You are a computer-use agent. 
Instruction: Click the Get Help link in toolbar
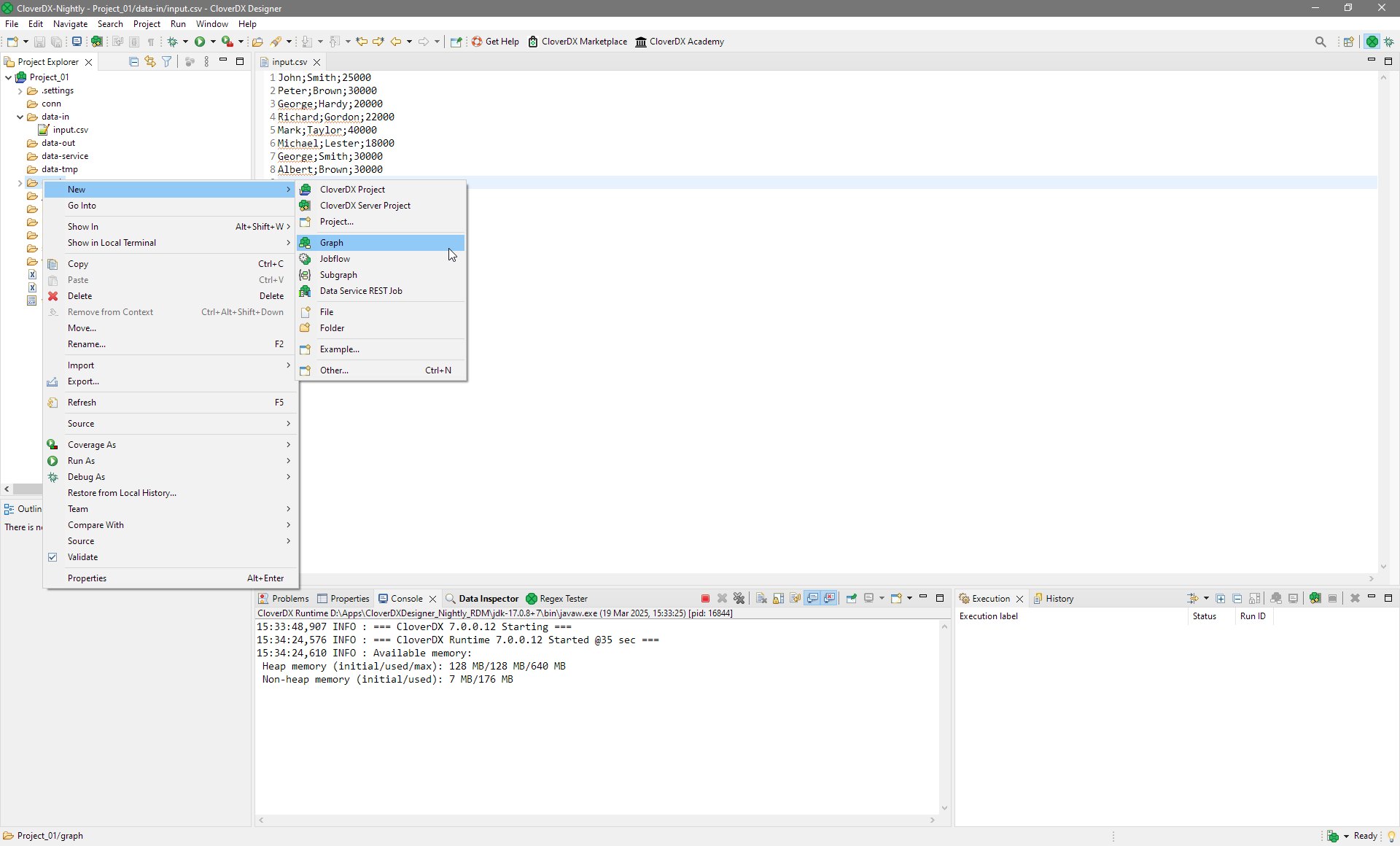[x=495, y=42]
